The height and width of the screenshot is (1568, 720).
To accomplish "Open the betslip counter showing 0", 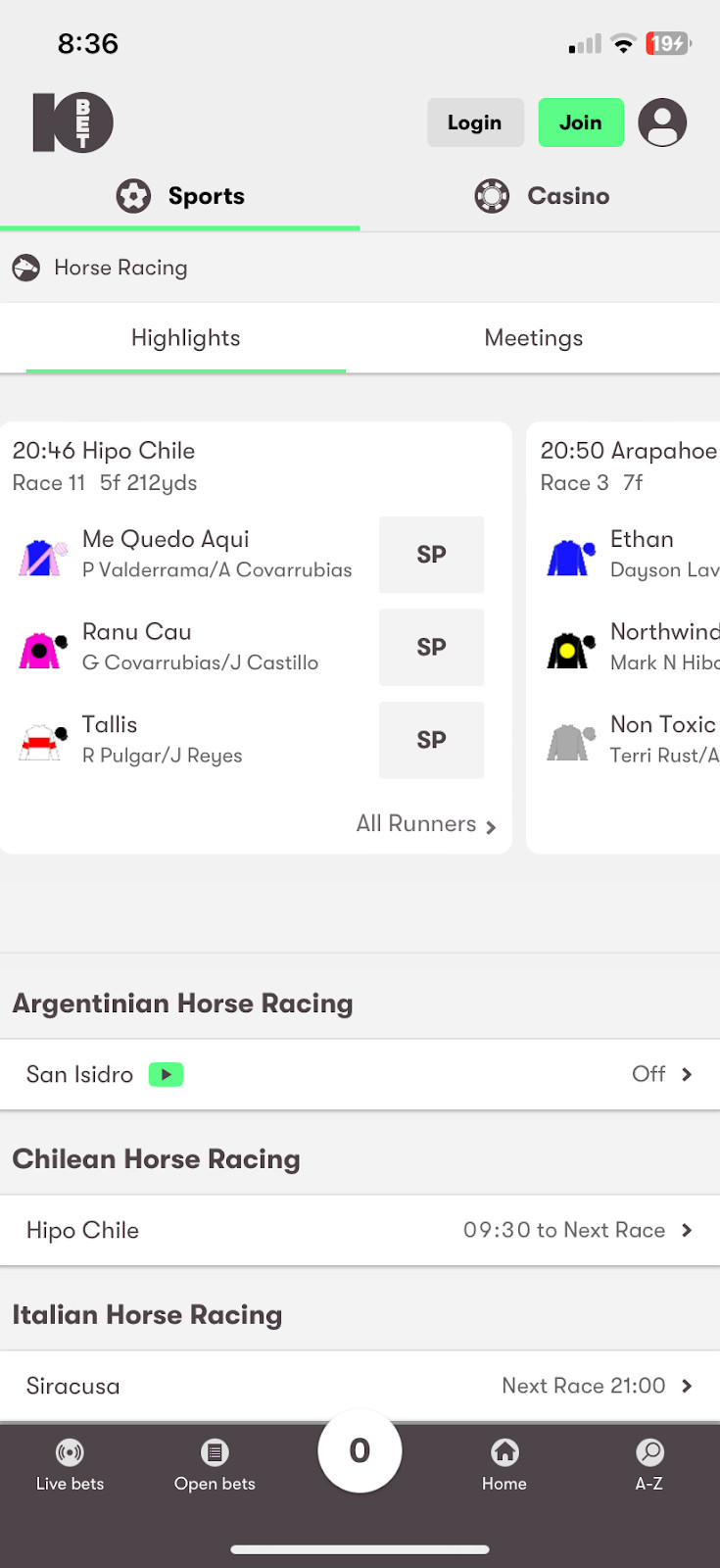I will pyautogui.click(x=360, y=1450).
